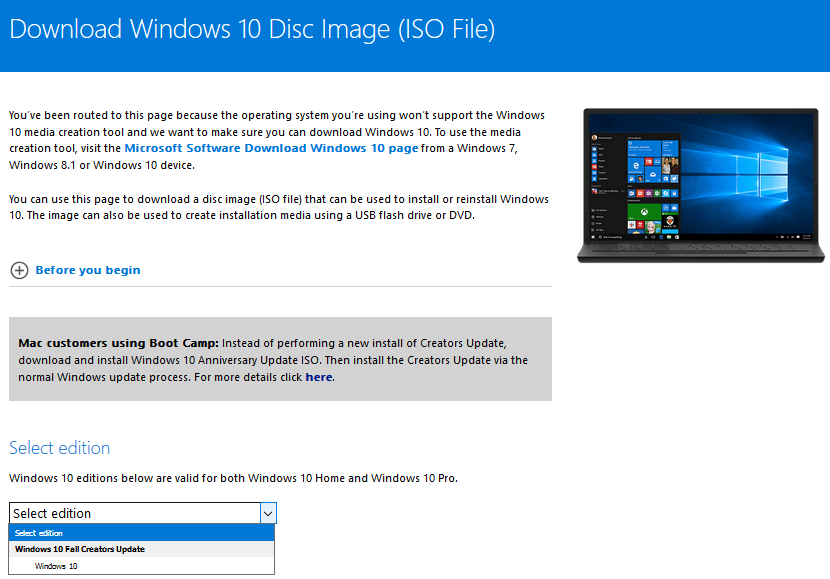This screenshot has width=830, height=579.
Task: Expand the Before you begin plus icon
Action: tap(20, 270)
